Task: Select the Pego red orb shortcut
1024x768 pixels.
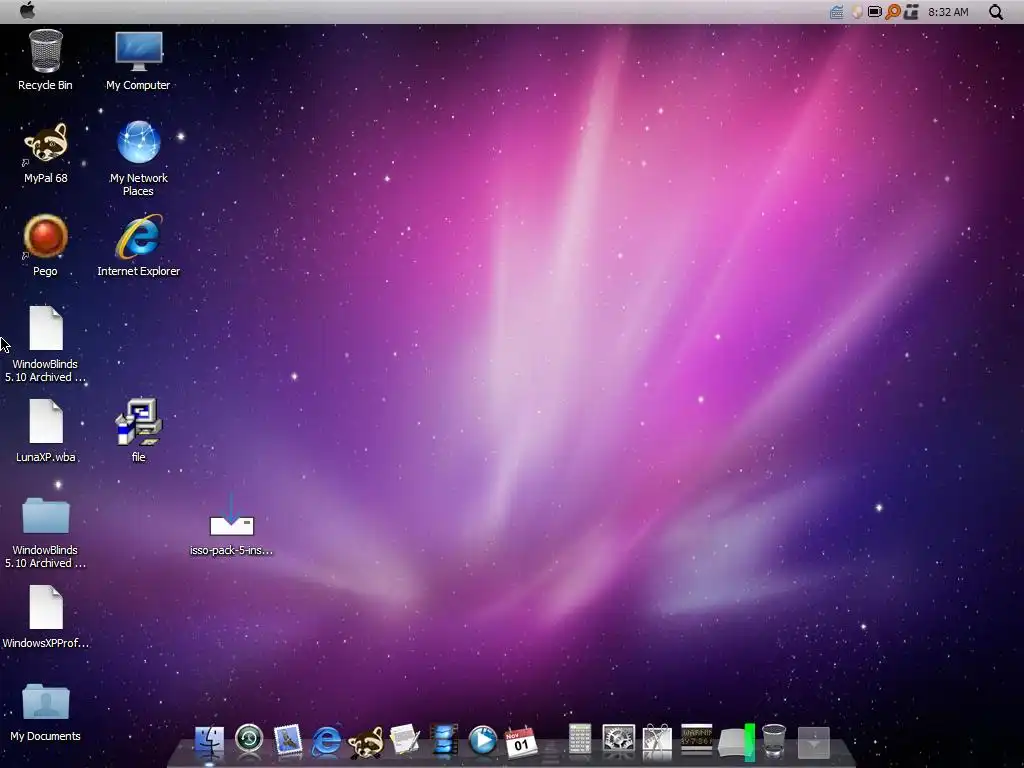Action: [x=45, y=246]
